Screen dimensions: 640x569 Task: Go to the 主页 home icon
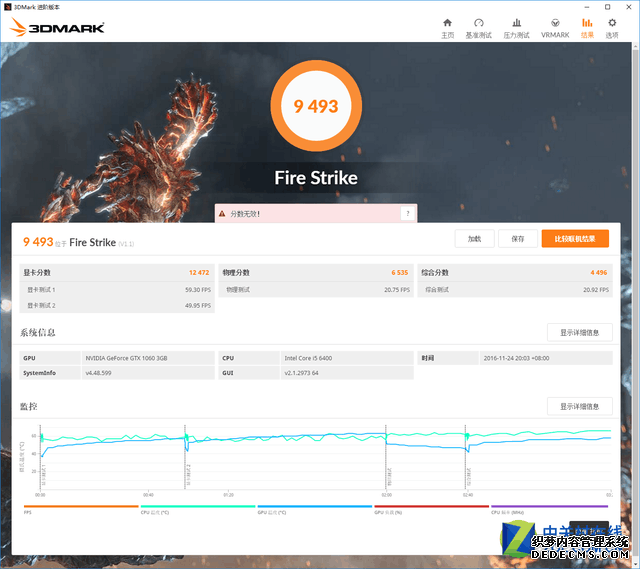447,22
